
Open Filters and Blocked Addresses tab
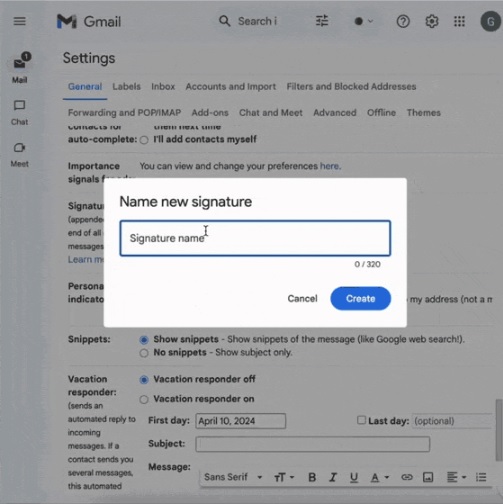[x=351, y=87]
